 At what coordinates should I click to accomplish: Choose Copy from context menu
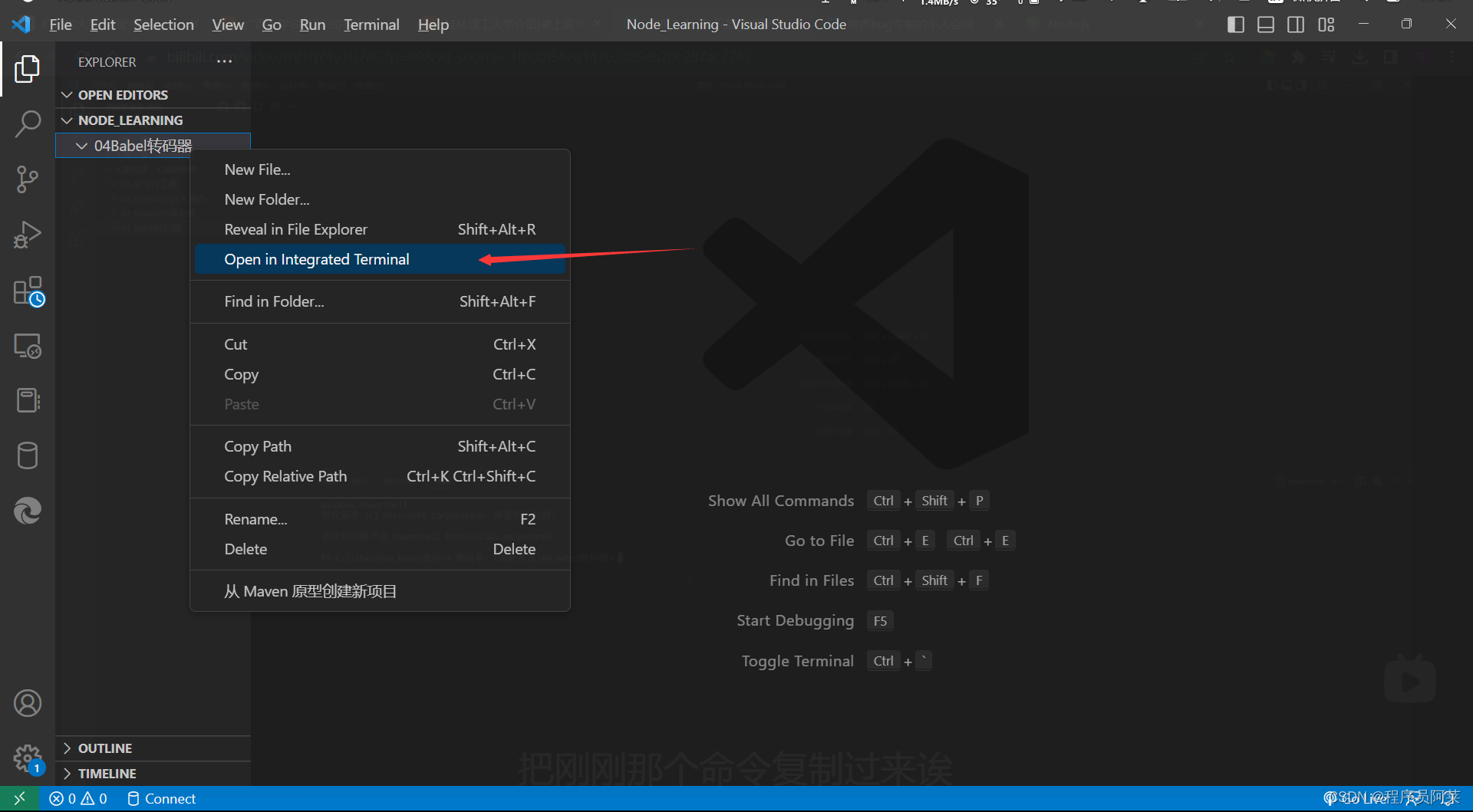point(380,374)
